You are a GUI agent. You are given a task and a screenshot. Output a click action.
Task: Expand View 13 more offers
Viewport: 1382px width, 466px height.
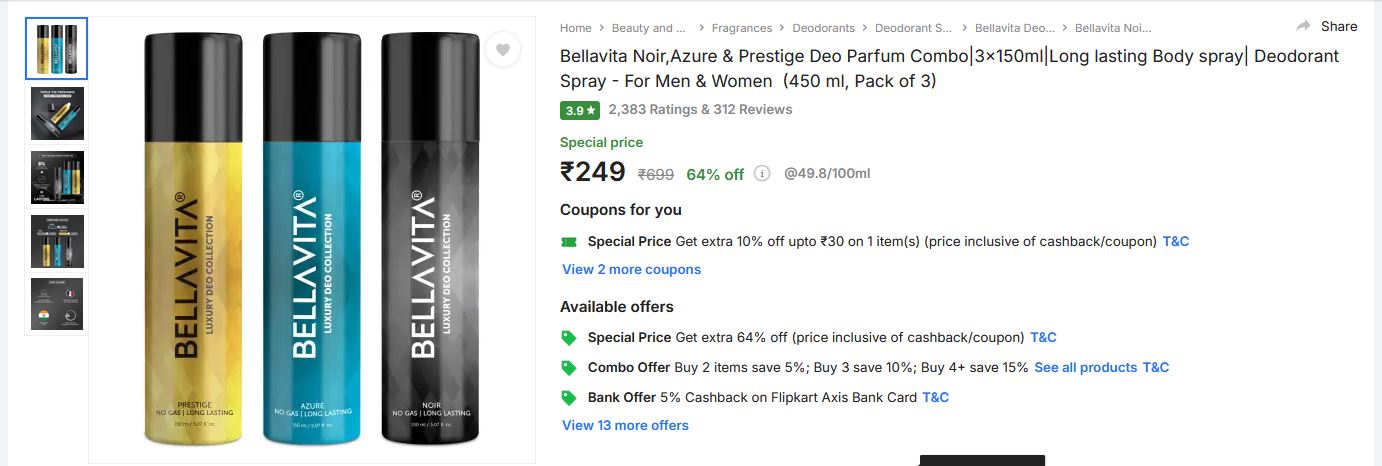click(625, 426)
